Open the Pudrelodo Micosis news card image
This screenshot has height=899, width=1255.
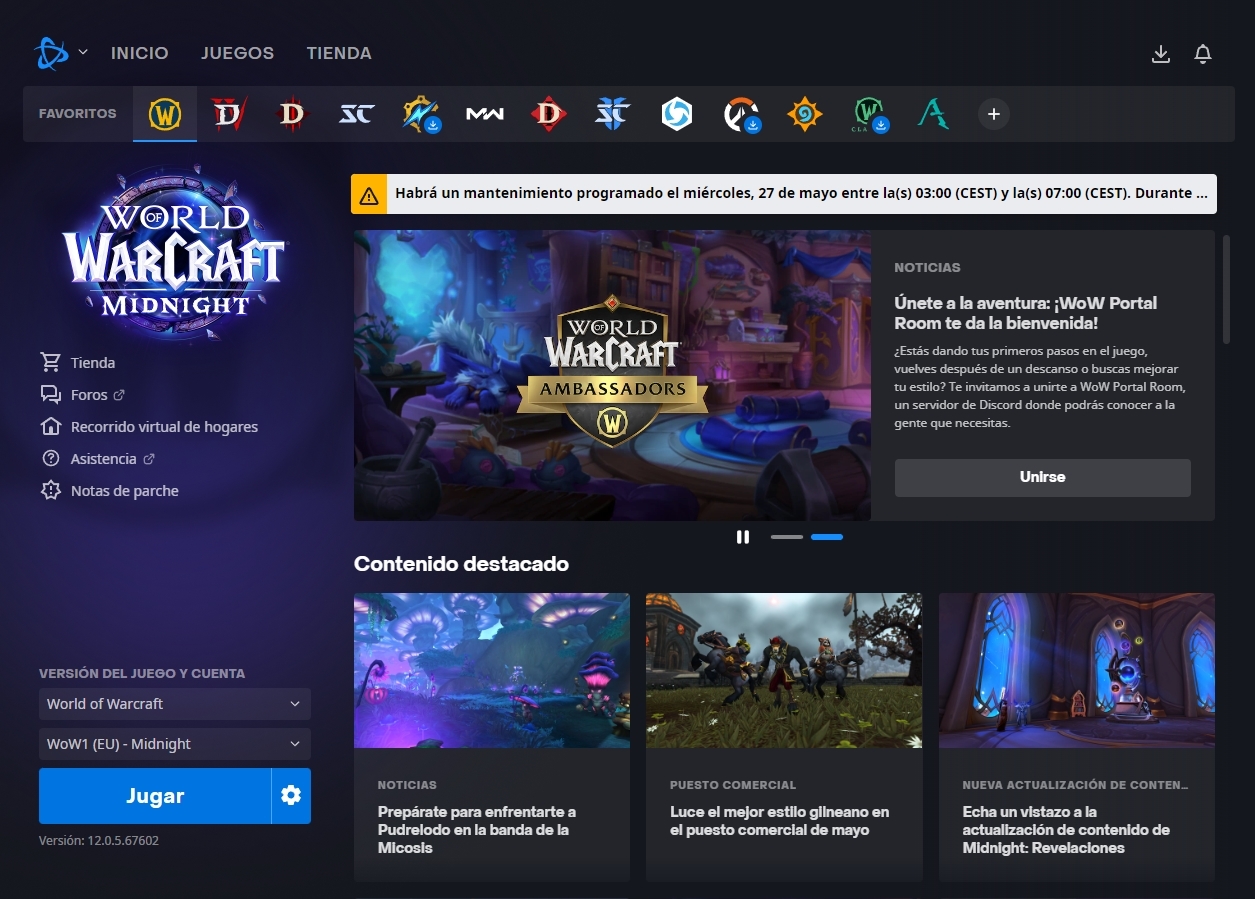click(x=492, y=670)
